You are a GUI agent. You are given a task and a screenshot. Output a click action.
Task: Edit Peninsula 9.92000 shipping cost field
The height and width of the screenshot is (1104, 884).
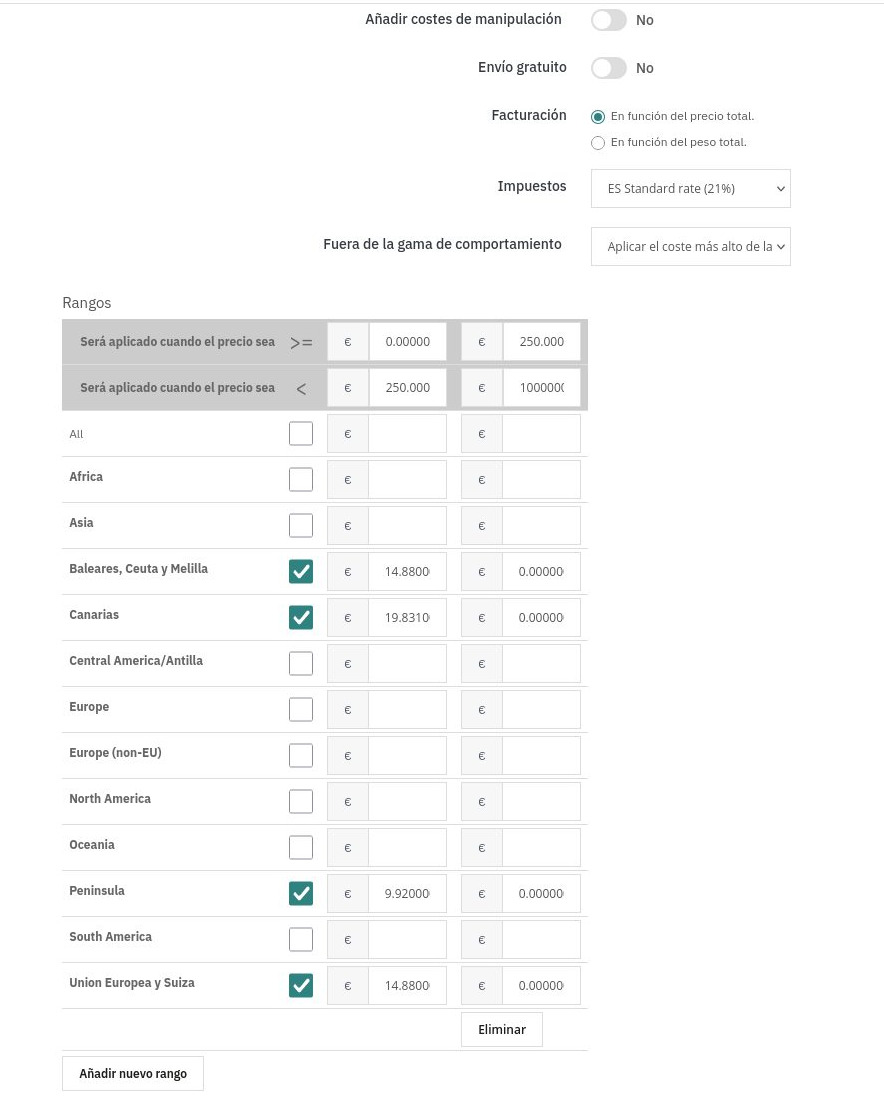tap(408, 893)
